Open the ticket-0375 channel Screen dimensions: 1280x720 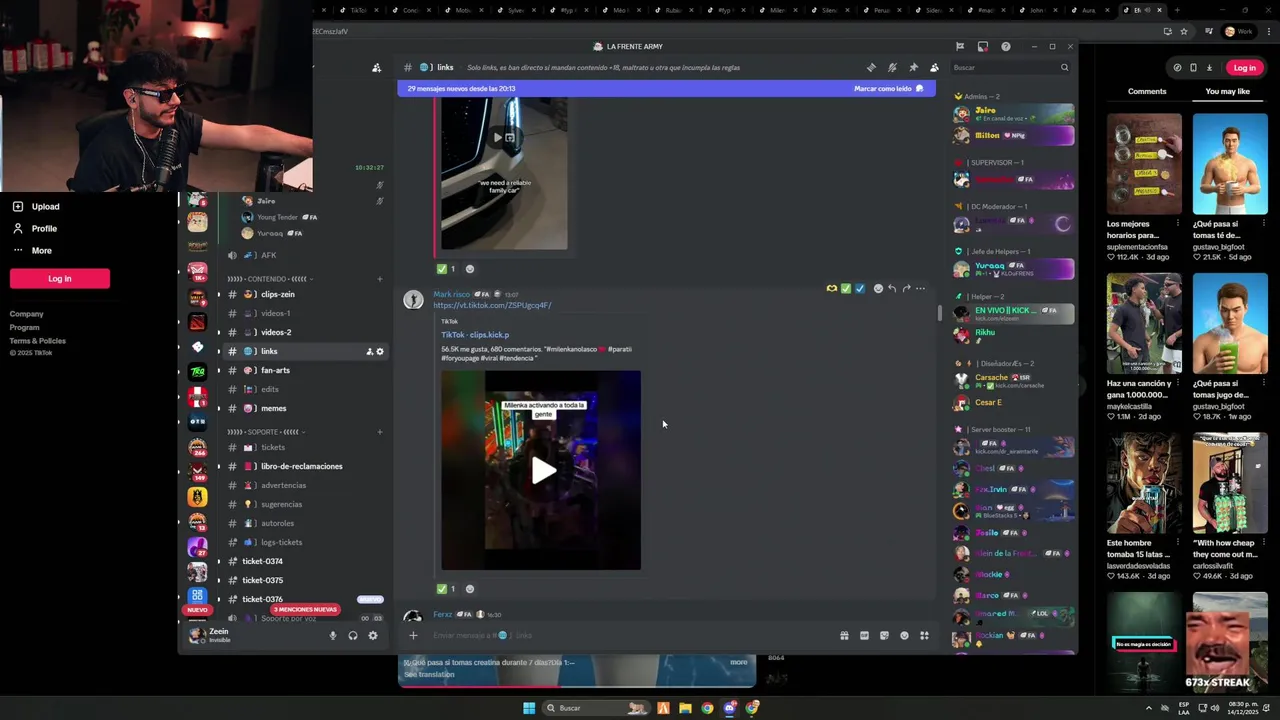coord(304,580)
